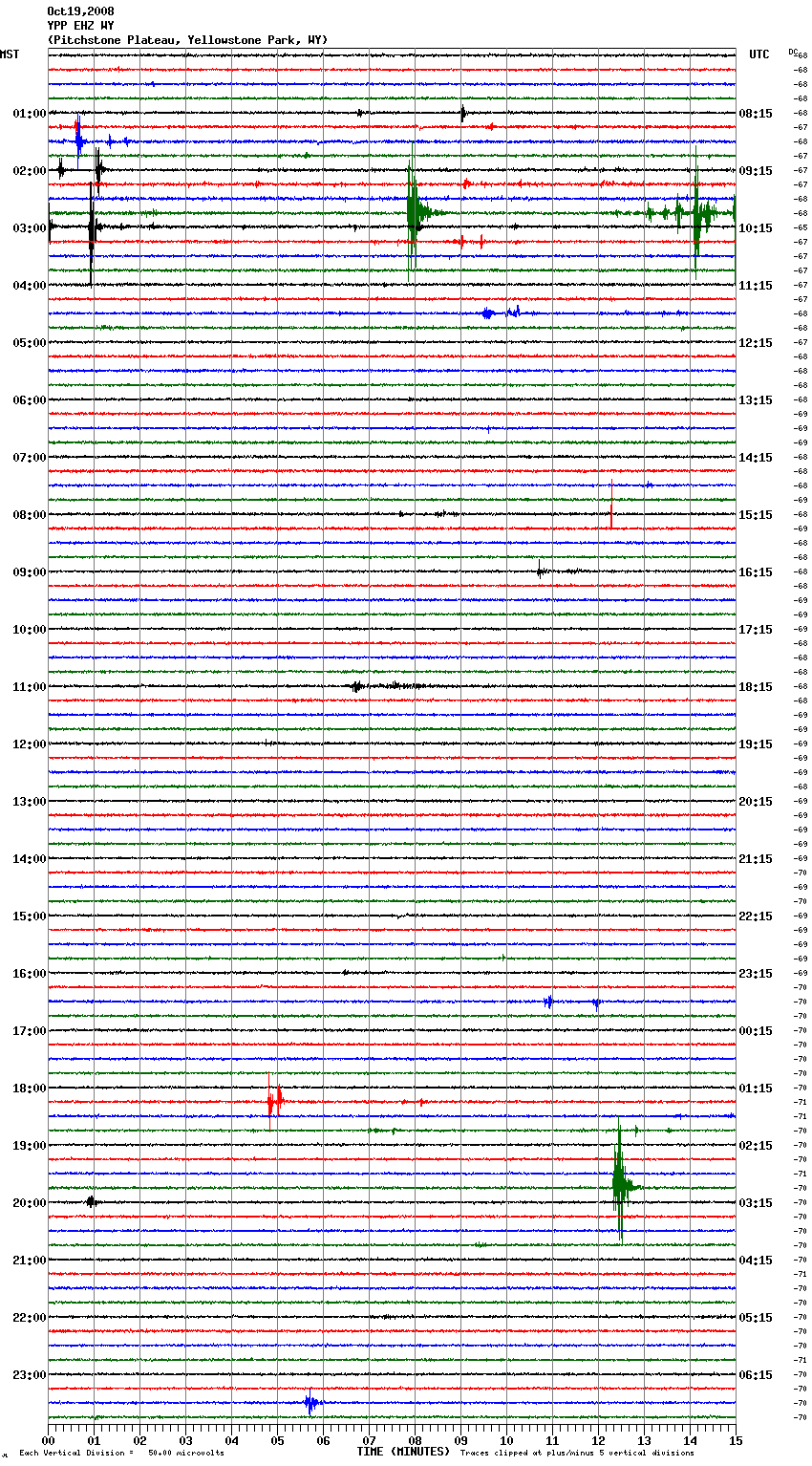This screenshot has height=1466, width=812.
Task: Select the 16:00 MST row label
Action: 30,974
